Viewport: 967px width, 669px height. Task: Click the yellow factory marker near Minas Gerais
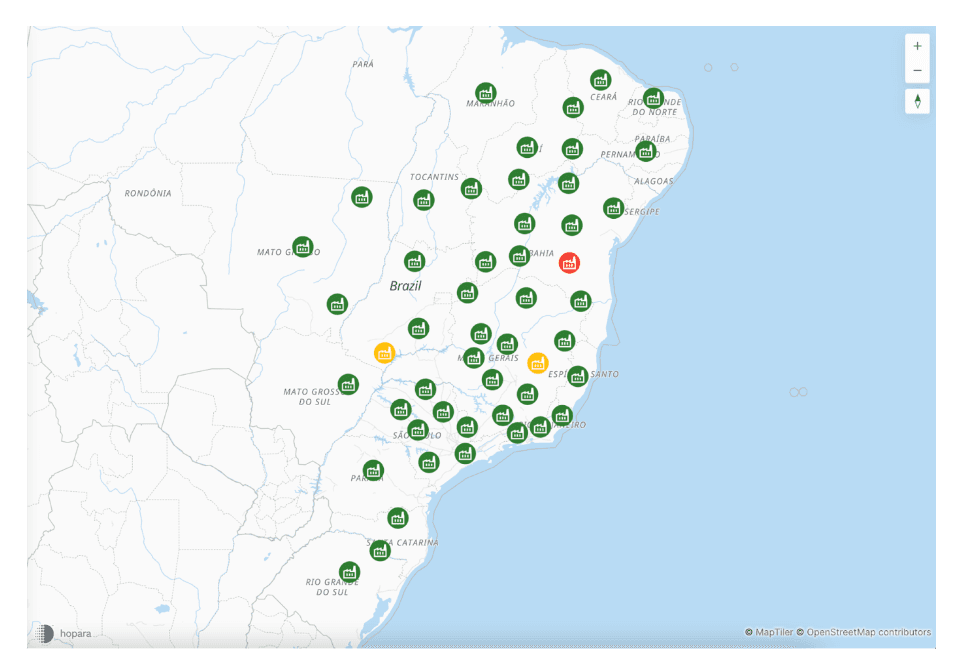click(536, 363)
